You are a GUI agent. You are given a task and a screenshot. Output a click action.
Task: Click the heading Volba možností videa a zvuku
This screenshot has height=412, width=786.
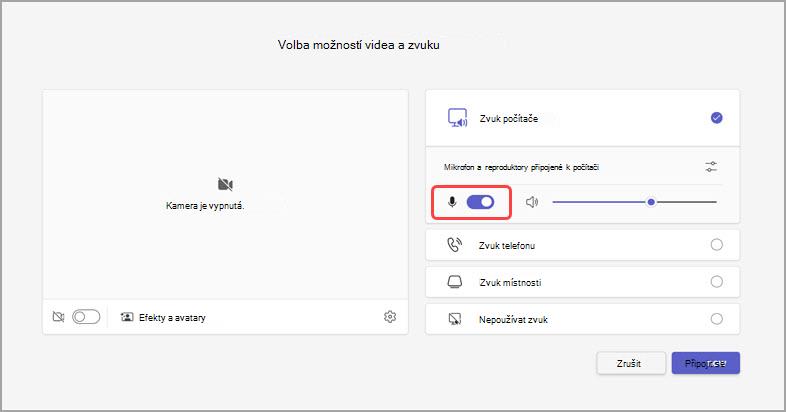point(359,45)
